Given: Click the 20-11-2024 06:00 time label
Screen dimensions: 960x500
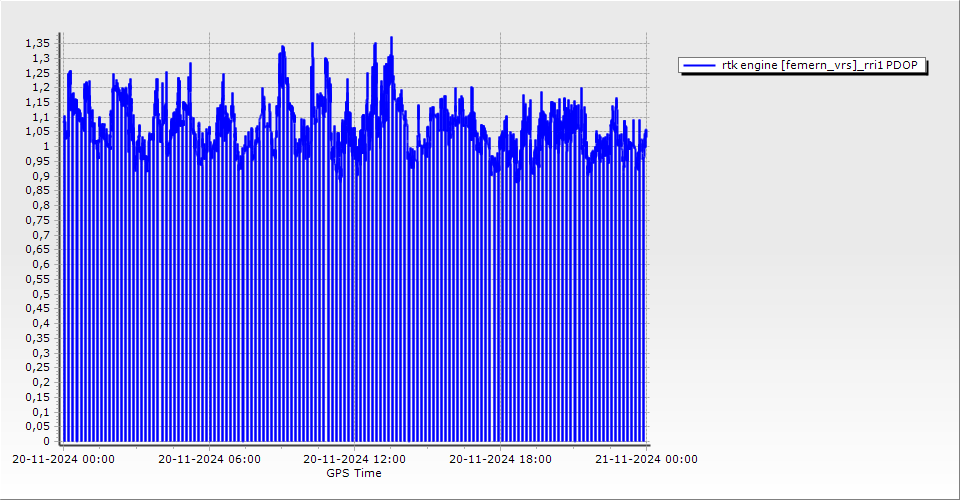Looking at the screenshot, I should point(210,460).
